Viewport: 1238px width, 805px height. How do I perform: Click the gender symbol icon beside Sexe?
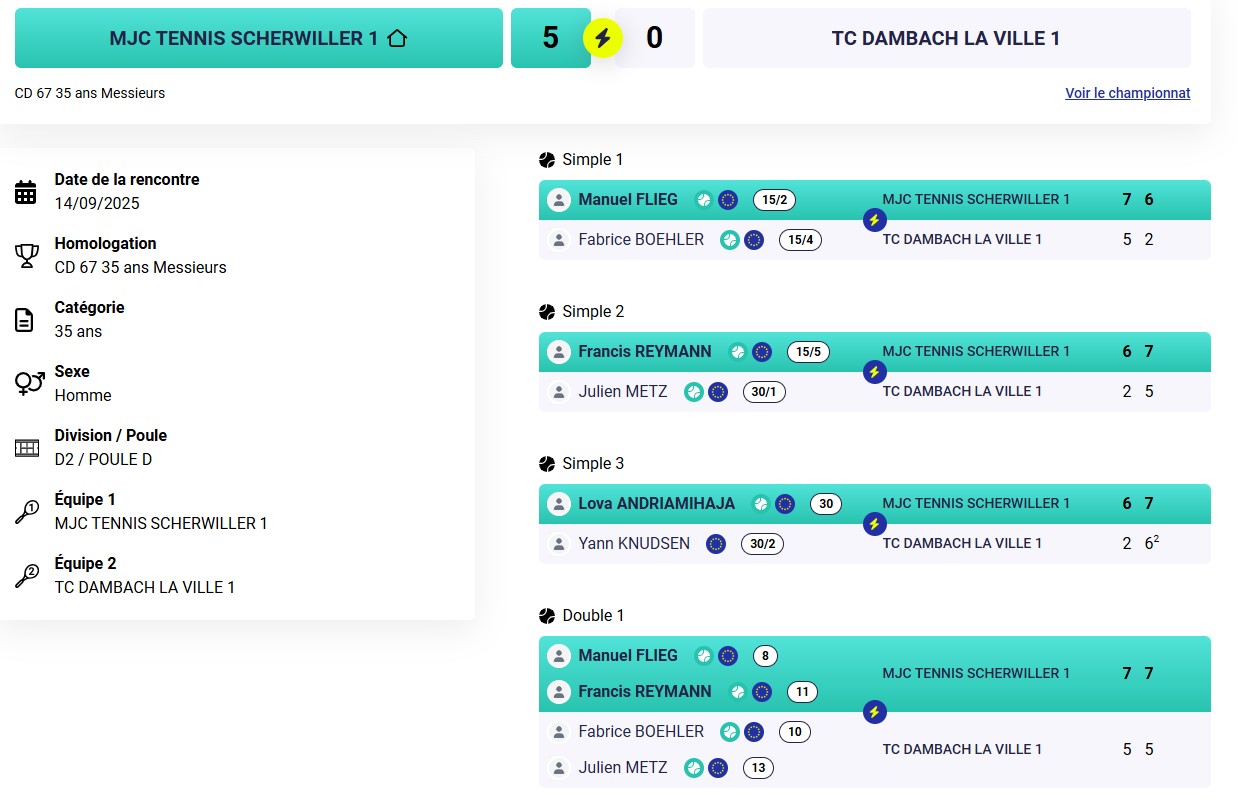coord(29,383)
